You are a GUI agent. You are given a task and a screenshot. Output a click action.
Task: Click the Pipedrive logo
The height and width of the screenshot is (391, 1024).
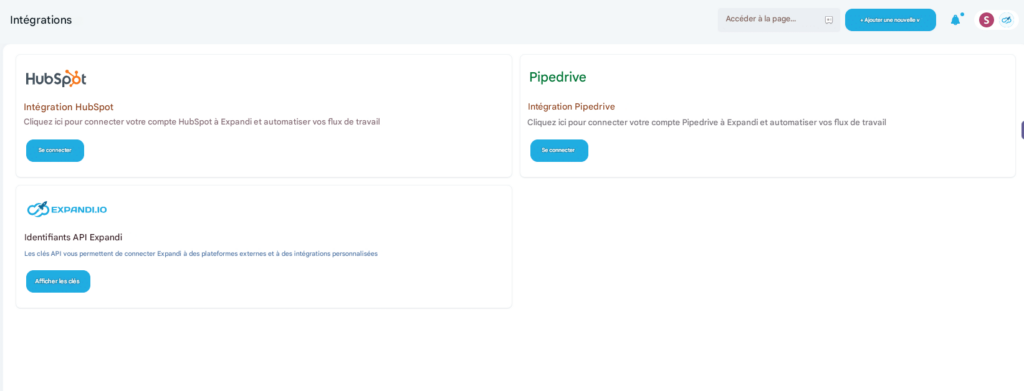[x=558, y=77]
